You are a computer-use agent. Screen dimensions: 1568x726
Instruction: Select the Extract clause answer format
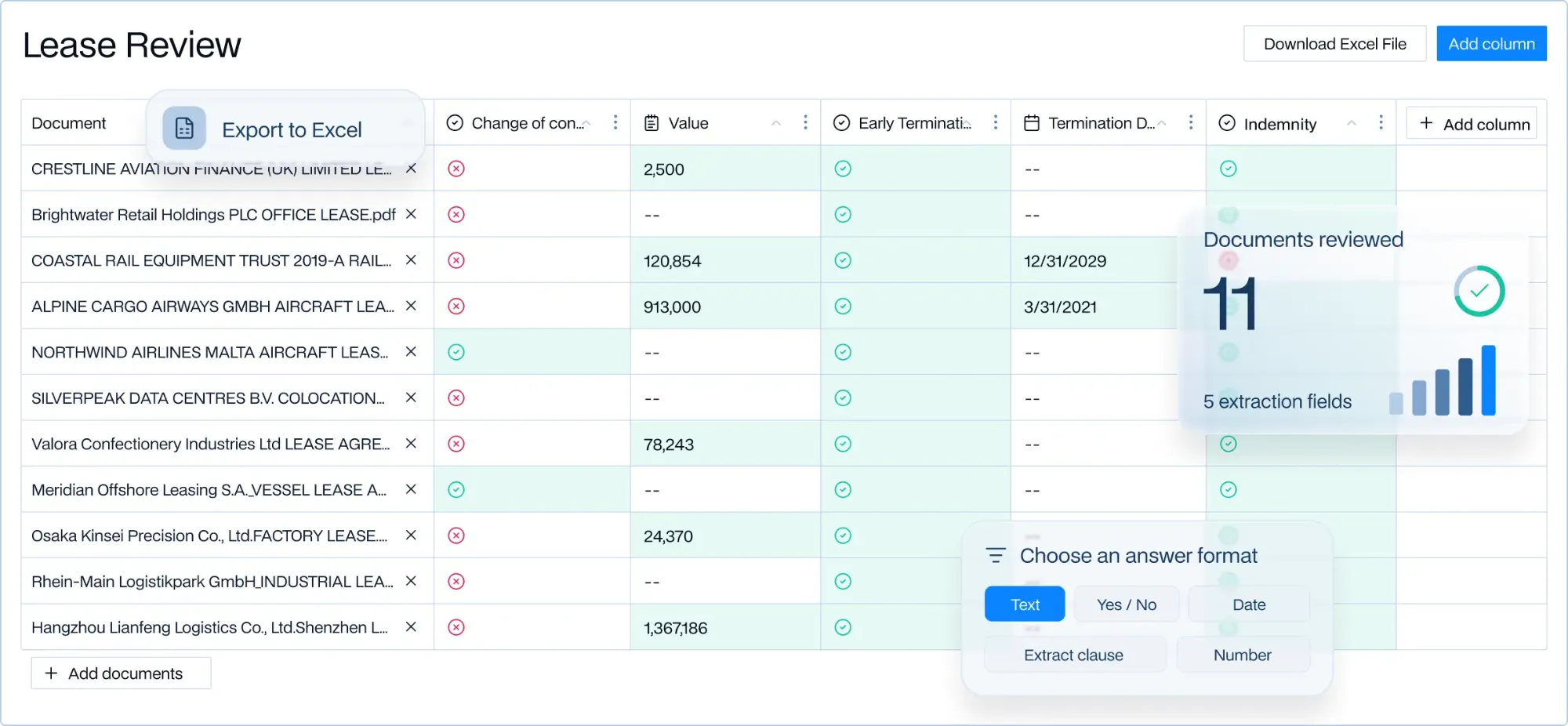1074,654
